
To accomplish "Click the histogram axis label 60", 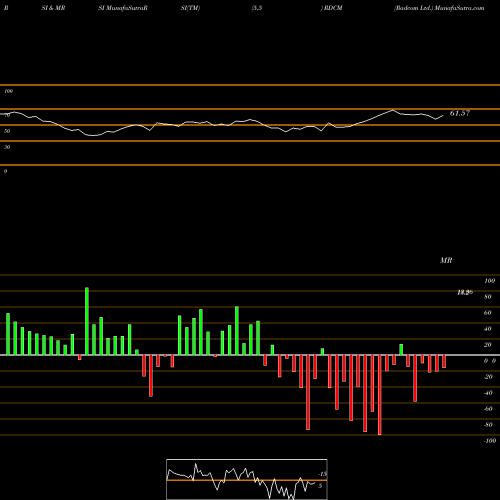I will tap(488, 313).
